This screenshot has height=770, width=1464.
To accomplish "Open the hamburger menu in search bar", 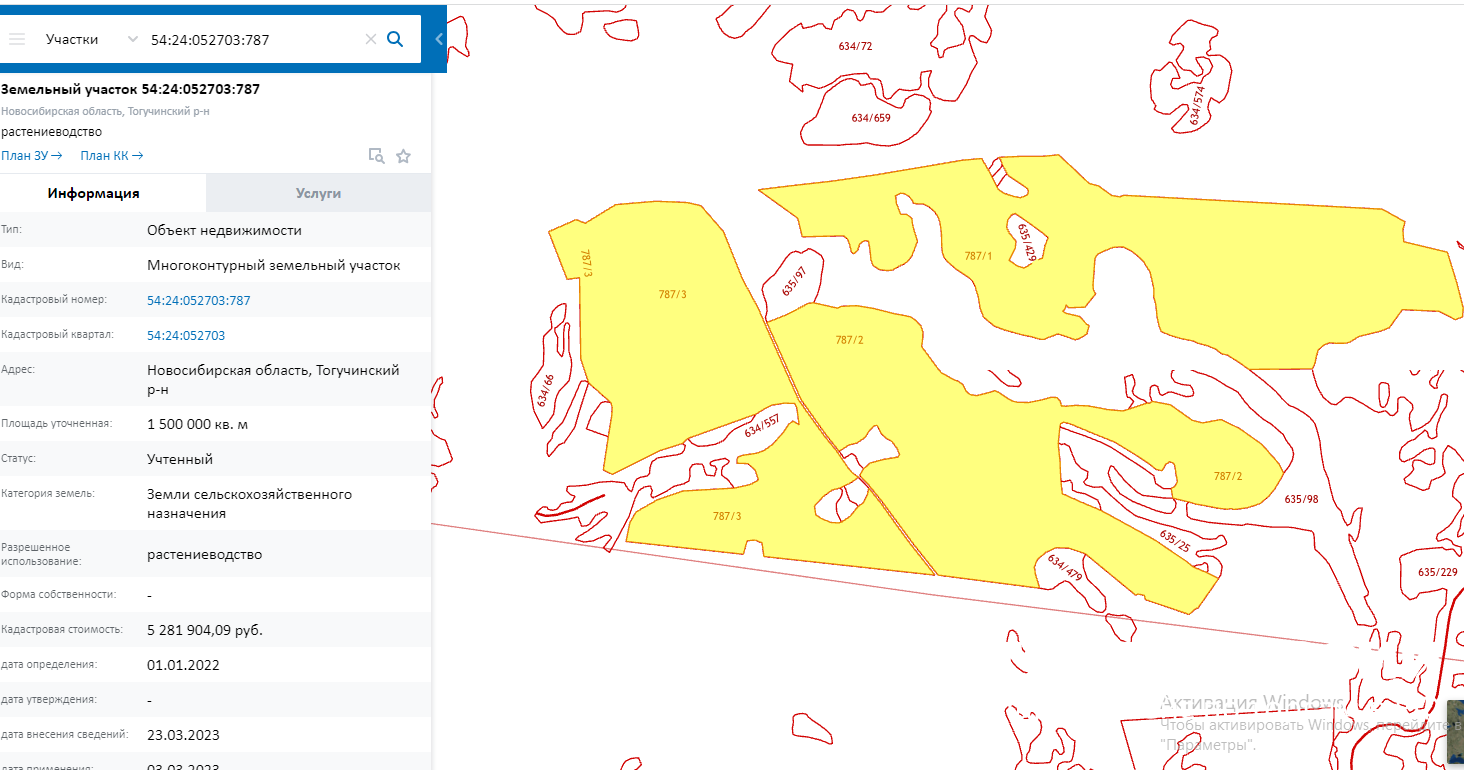I will (x=17, y=39).
